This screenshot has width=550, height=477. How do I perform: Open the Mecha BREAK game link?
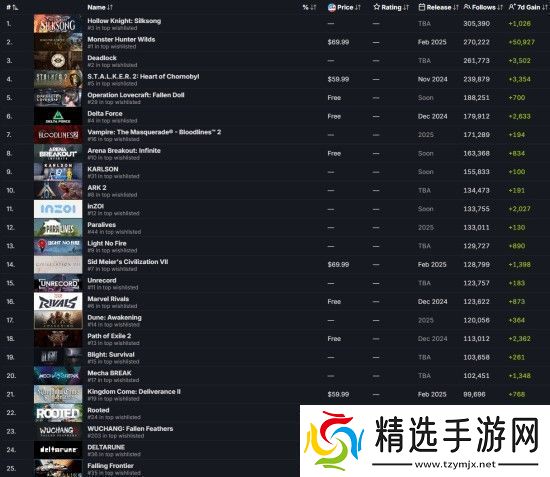pos(109,373)
